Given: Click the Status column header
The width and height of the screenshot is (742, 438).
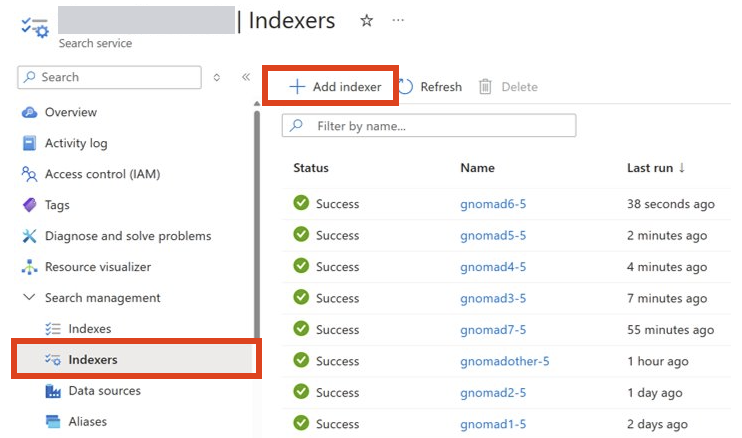Looking at the screenshot, I should pyautogui.click(x=311, y=168).
